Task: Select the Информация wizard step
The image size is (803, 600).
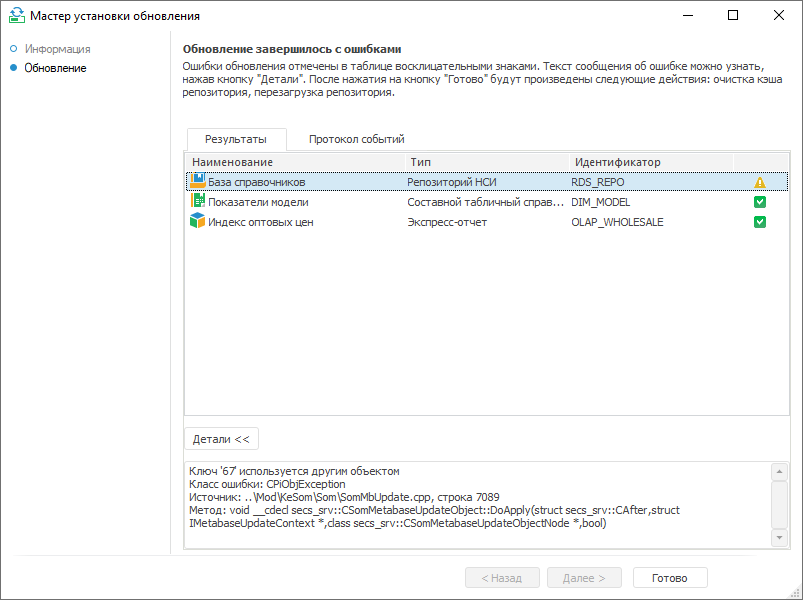Action: point(58,49)
